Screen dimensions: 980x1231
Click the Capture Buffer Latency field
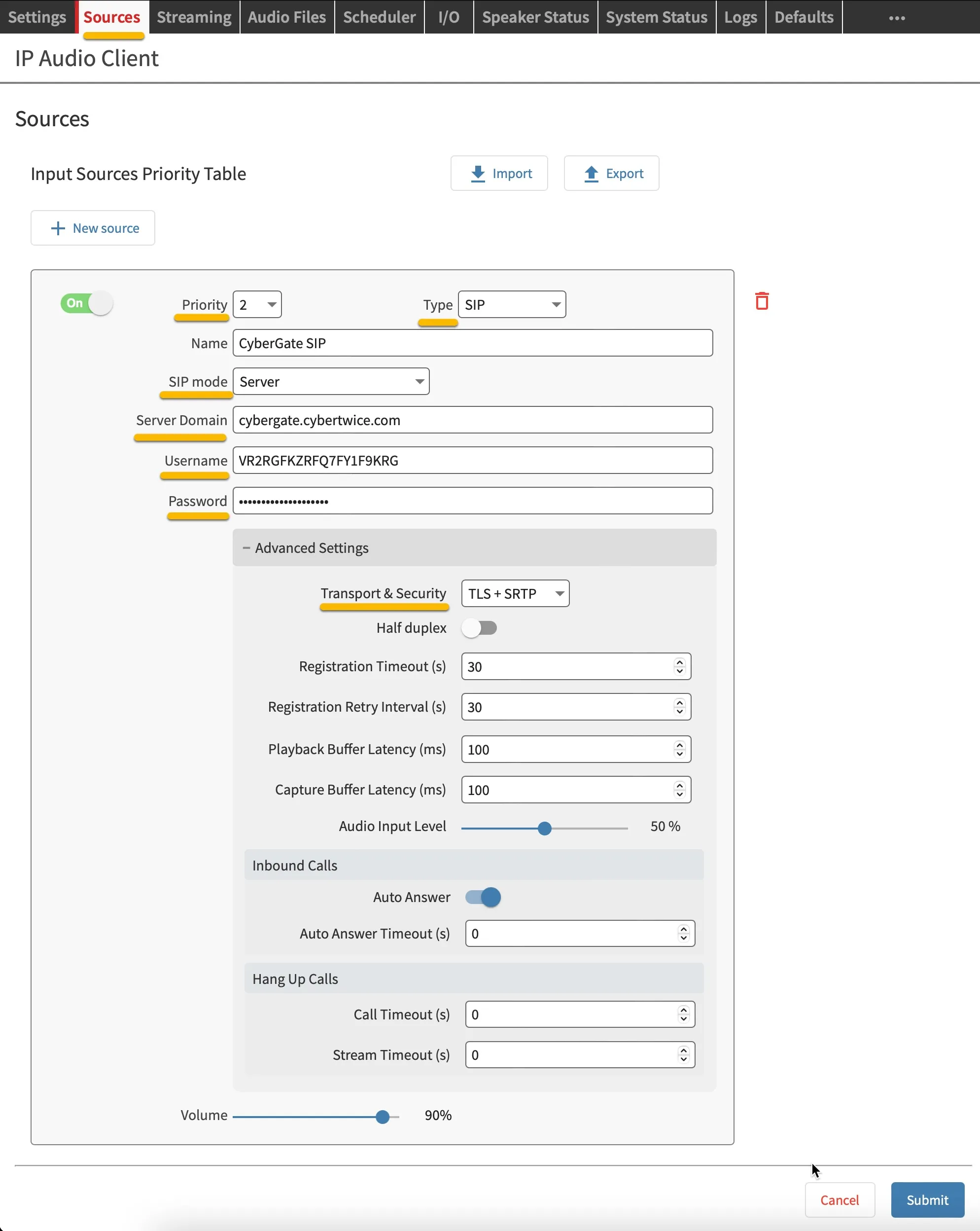(576, 790)
